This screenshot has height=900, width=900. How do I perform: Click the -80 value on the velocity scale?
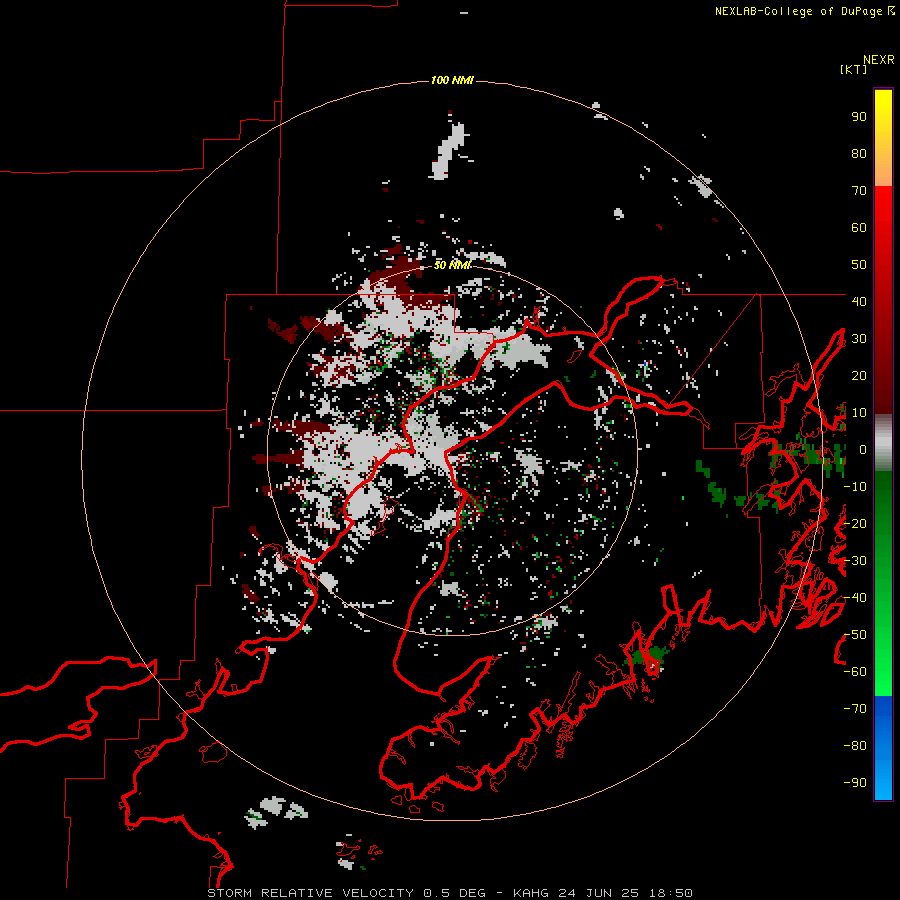[855, 746]
